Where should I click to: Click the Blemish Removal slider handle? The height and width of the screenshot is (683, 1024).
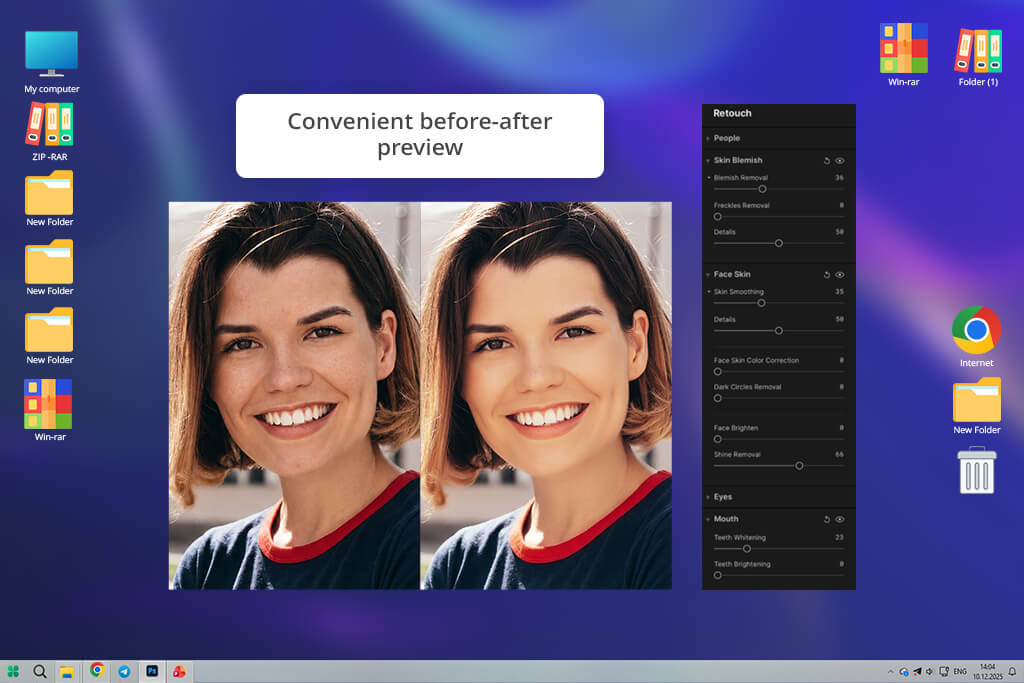762,189
